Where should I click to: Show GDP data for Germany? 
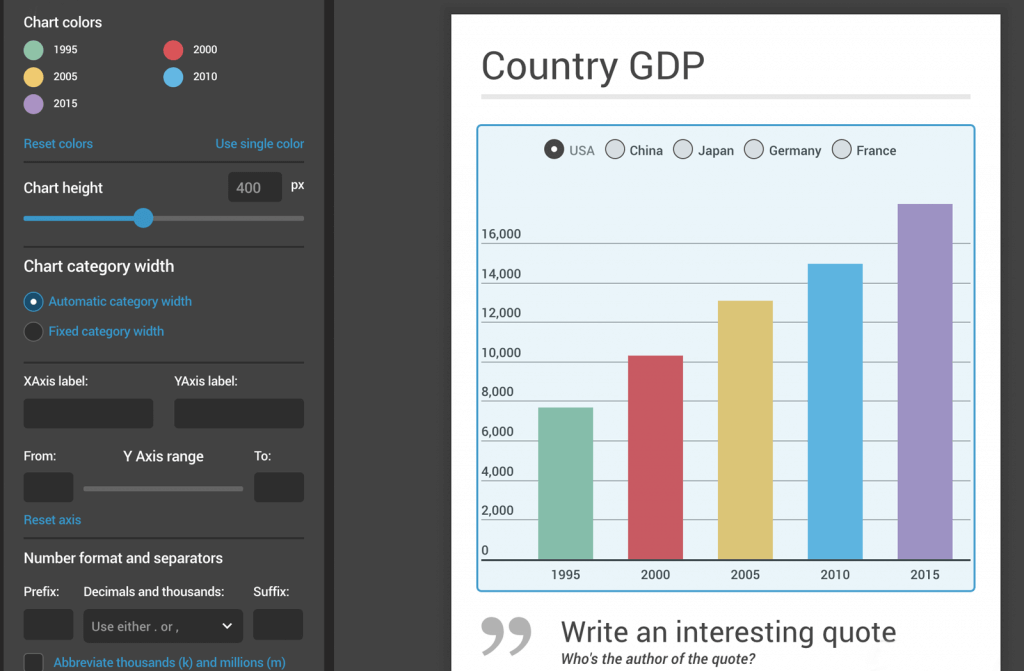[x=753, y=149]
